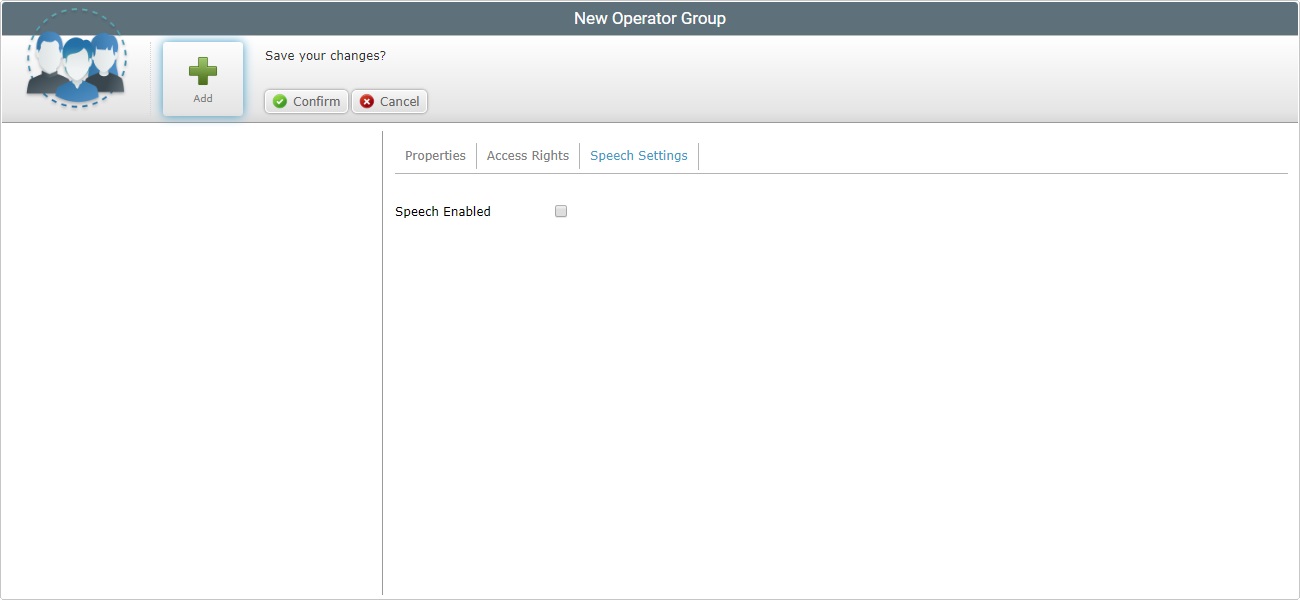Image resolution: width=1300 pixels, height=600 pixels.
Task: Click Cancel to discard changes
Action: 389,101
